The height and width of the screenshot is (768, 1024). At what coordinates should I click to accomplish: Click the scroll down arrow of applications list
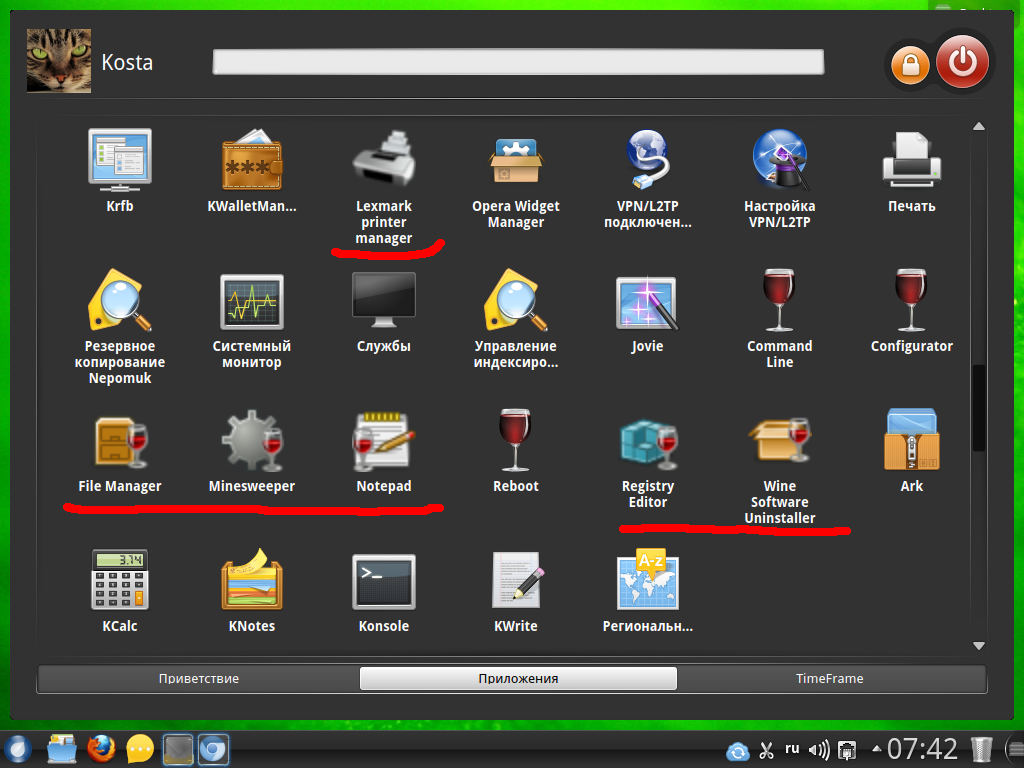tap(978, 646)
